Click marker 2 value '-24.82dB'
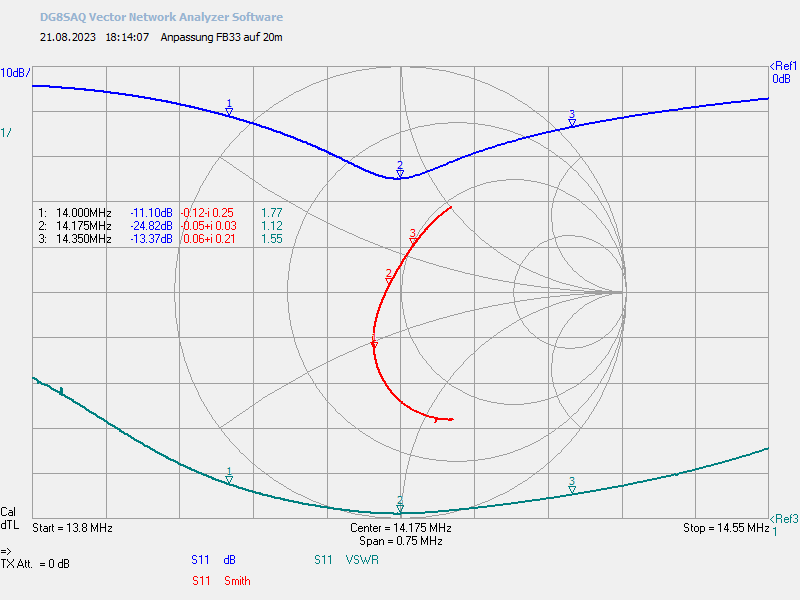800x600 pixels. (152, 226)
